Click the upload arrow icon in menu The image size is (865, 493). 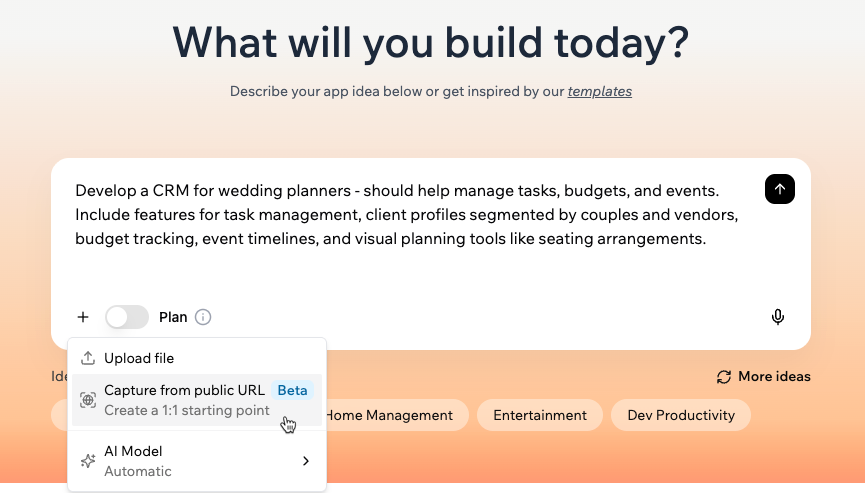[x=88, y=358]
